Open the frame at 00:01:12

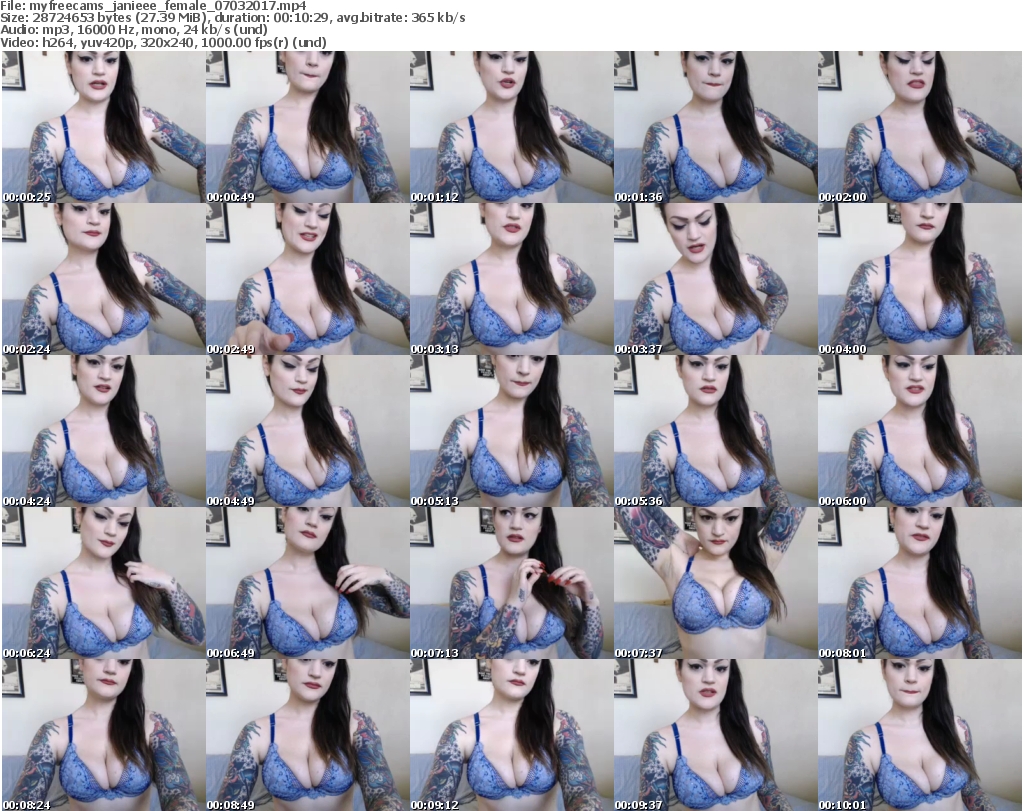pyautogui.click(x=511, y=127)
